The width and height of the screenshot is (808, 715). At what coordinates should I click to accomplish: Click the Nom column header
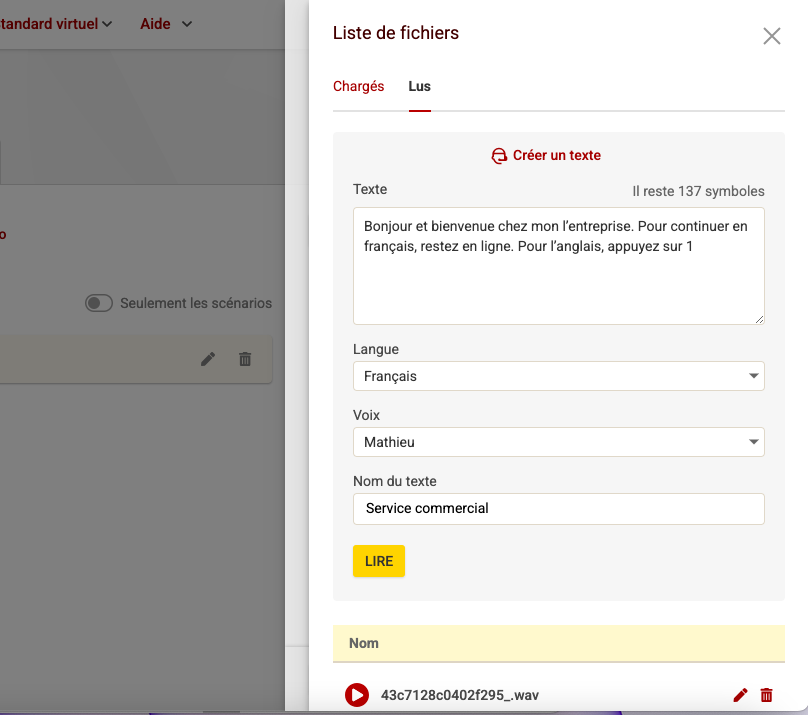tap(364, 643)
